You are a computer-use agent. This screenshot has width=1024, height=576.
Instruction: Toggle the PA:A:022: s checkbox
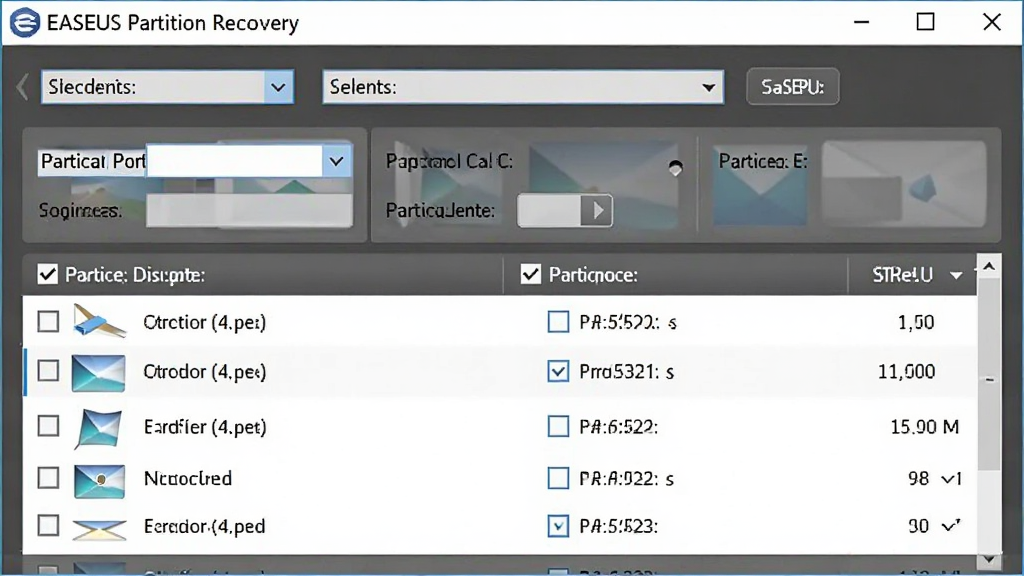click(558, 478)
